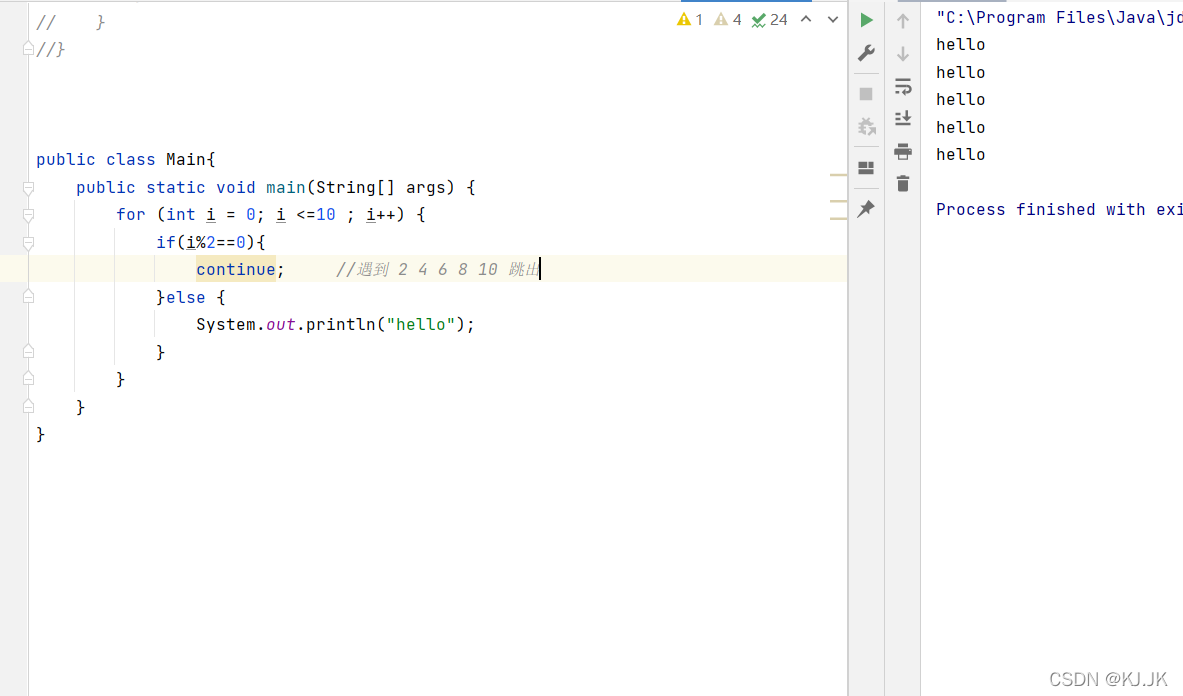Click the if(i%2==0) condition
This screenshot has width=1183, height=696.
[x=210, y=242]
